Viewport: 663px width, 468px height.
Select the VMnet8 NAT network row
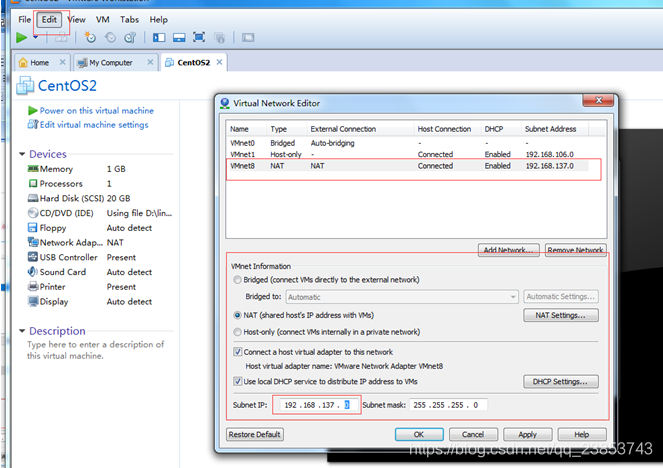click(408, 166)
